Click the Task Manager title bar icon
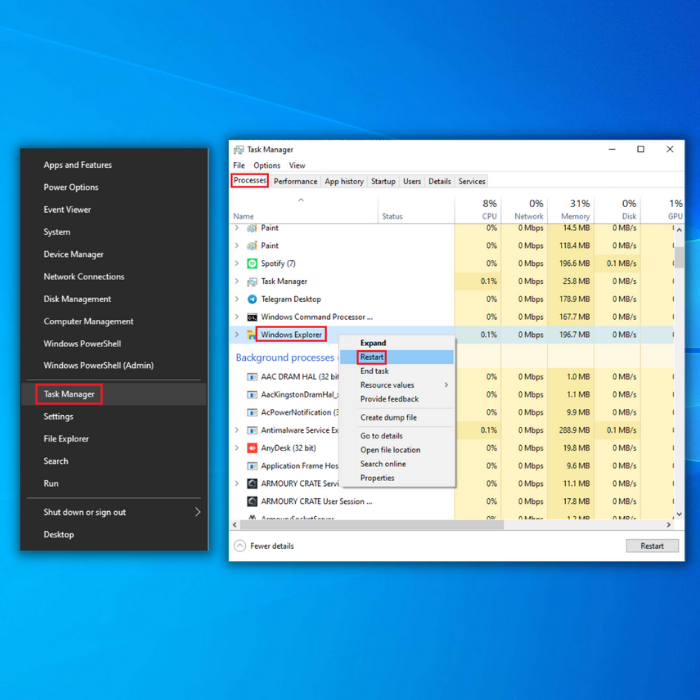 [x=239, y=150]
